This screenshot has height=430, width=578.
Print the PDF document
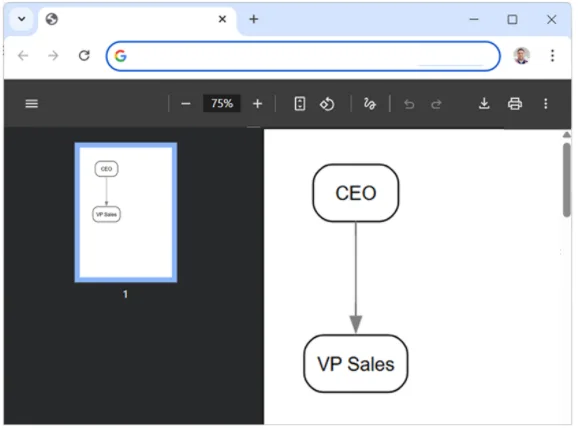[515, 104]
